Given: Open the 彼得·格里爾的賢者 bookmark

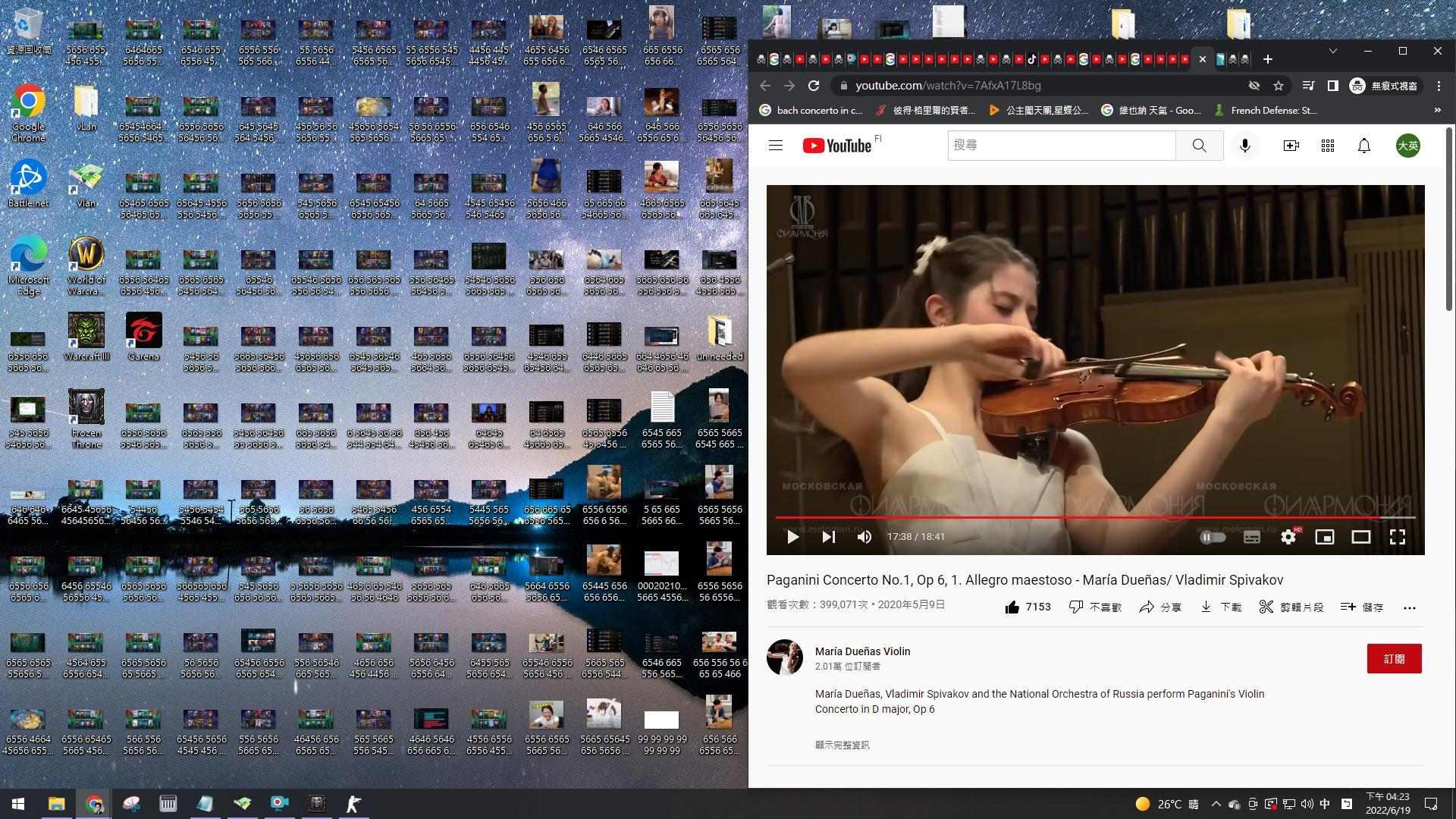Looking at the screenshot, I should click(x=925, y=110).
